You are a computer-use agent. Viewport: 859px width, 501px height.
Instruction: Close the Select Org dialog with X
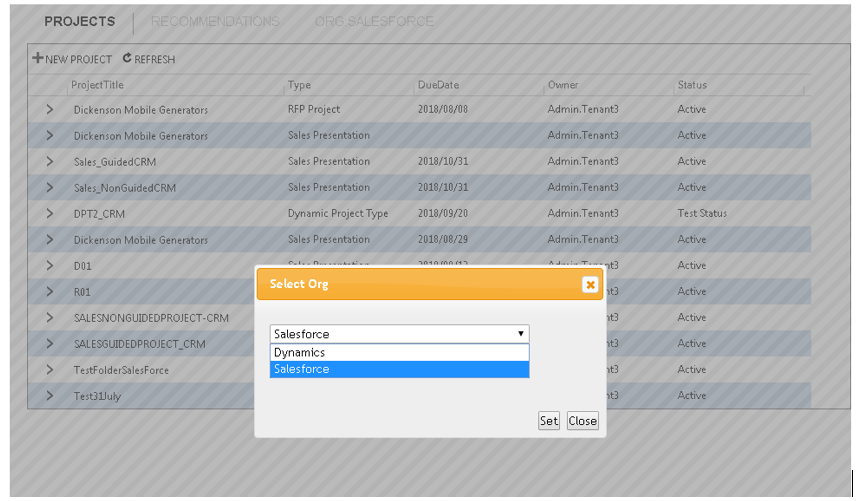pyautogui.click(x=590, y=285)
